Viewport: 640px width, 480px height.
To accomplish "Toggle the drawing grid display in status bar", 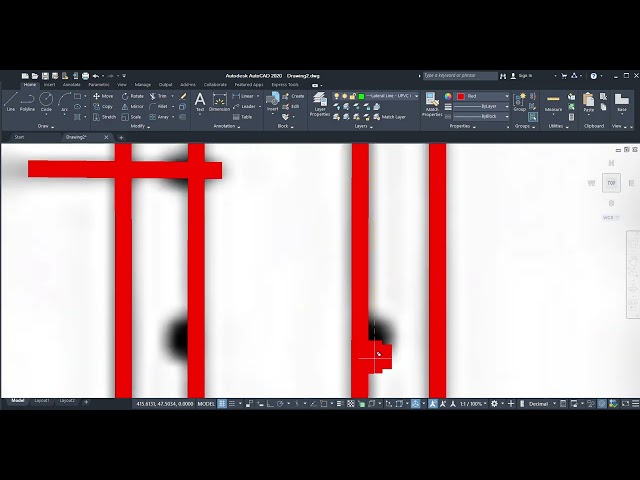I will pyautogui.click(x=222, y=404).
